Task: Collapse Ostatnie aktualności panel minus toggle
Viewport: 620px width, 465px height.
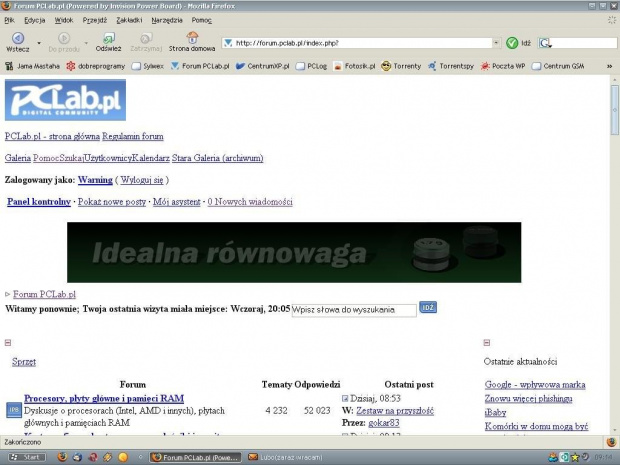Action: (x=487, y=343)
